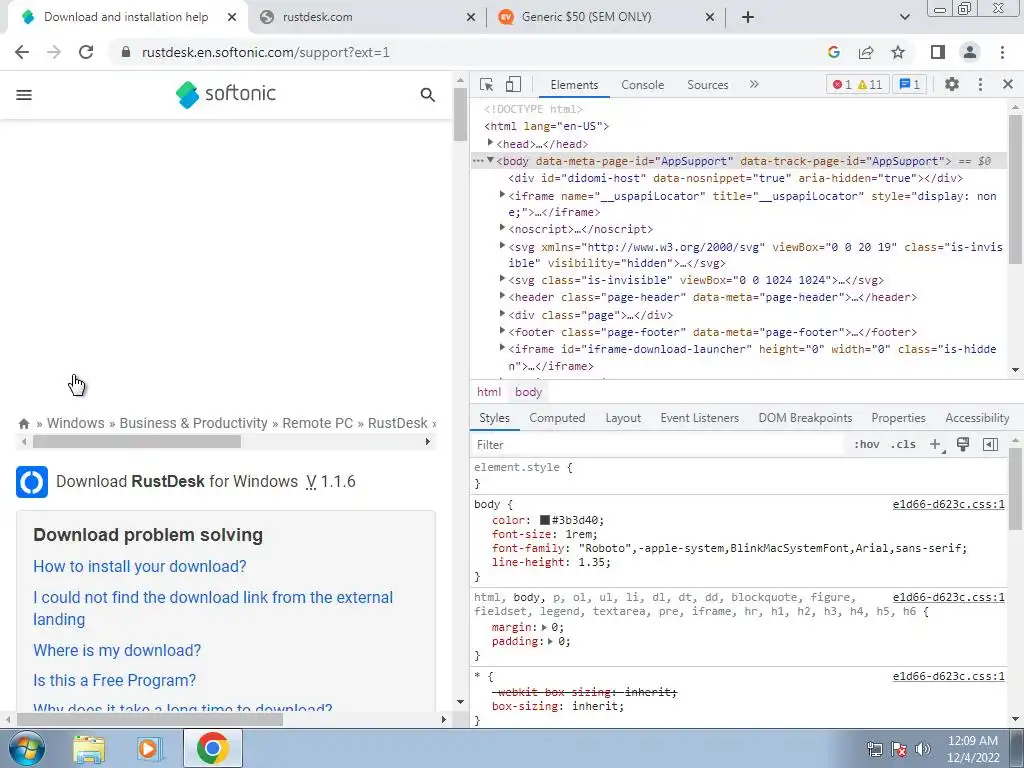Expand the footer page-footer node
The width and height of the screenshot is (1024, 768).
(x=502, y=330)
